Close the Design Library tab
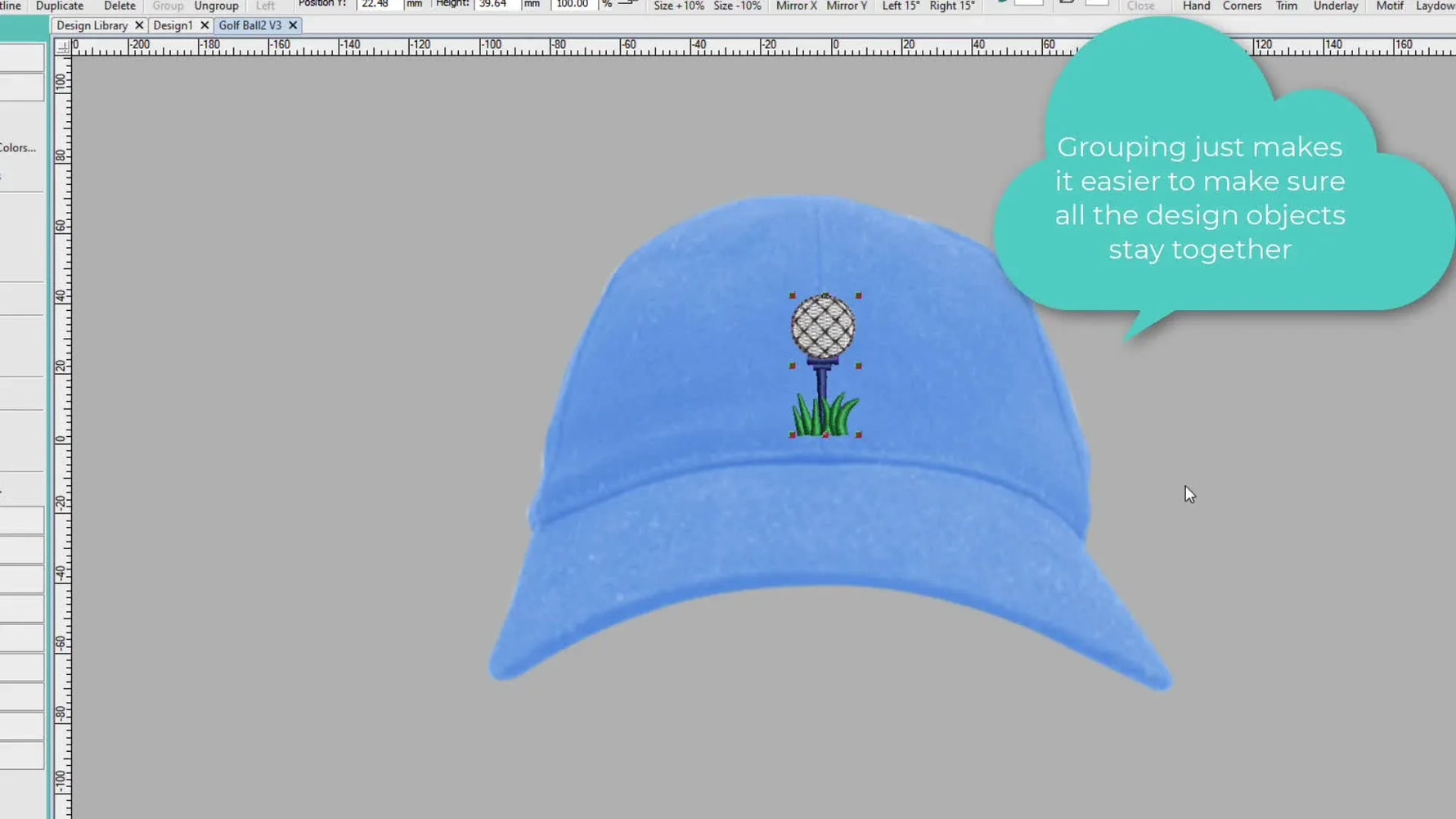 [139, 25]
